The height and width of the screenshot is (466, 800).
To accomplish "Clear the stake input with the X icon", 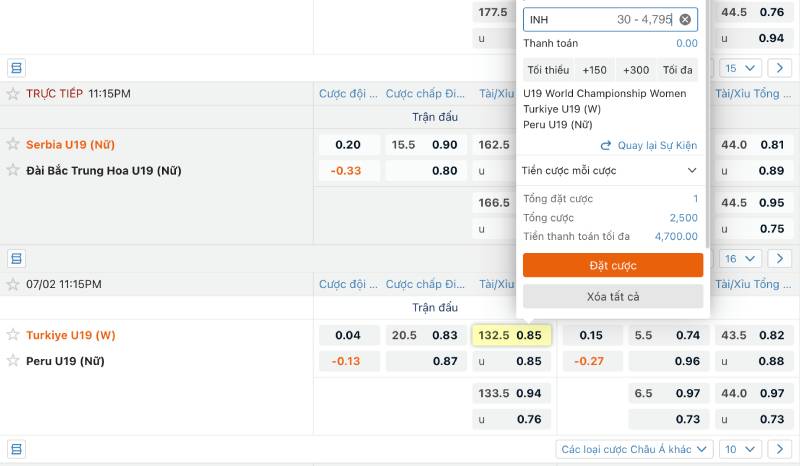I will [x=685, y=20].
